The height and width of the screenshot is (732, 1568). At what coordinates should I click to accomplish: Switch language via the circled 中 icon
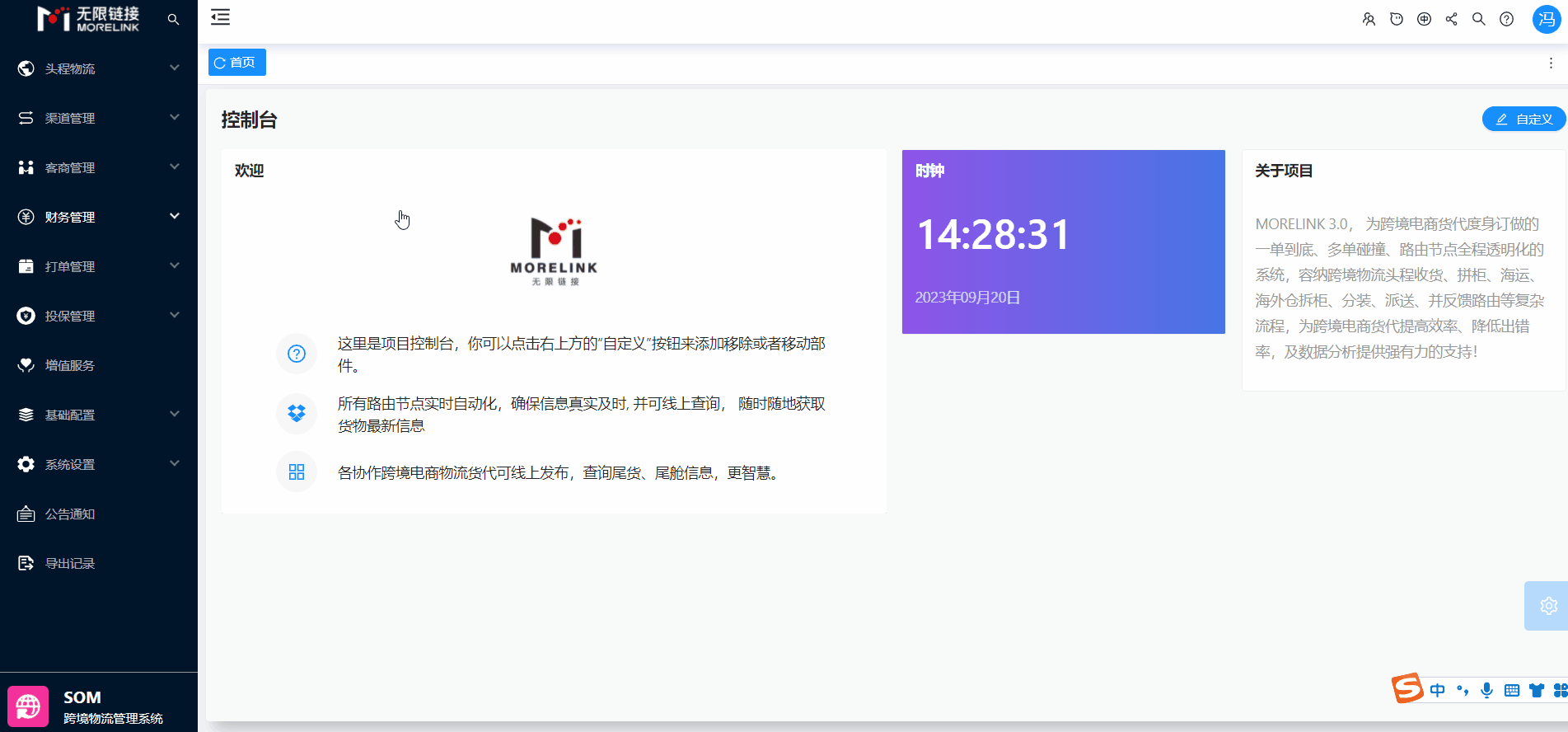point(1424,19)
